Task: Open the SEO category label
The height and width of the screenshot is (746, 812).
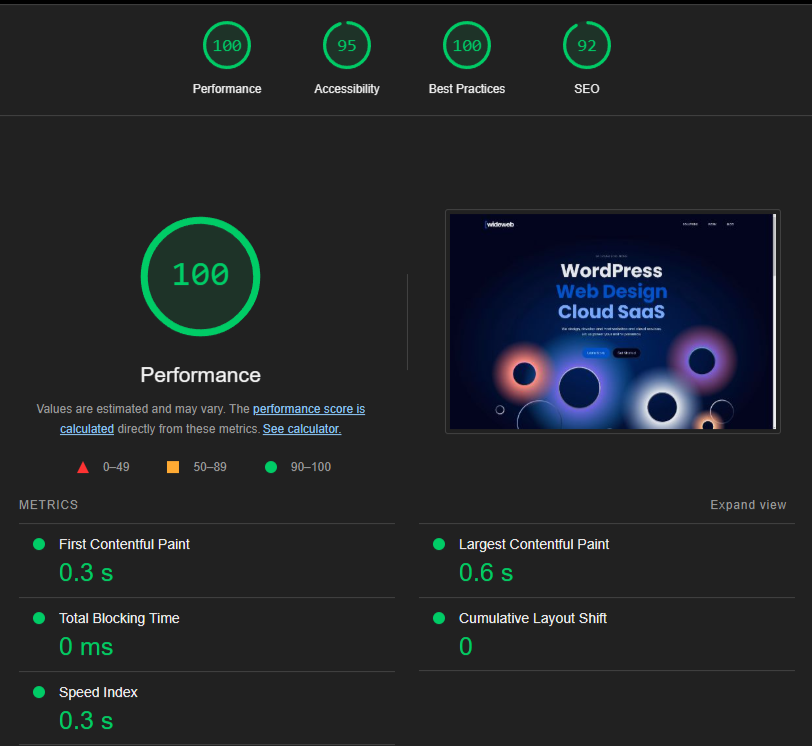Action: pos(587,89)
